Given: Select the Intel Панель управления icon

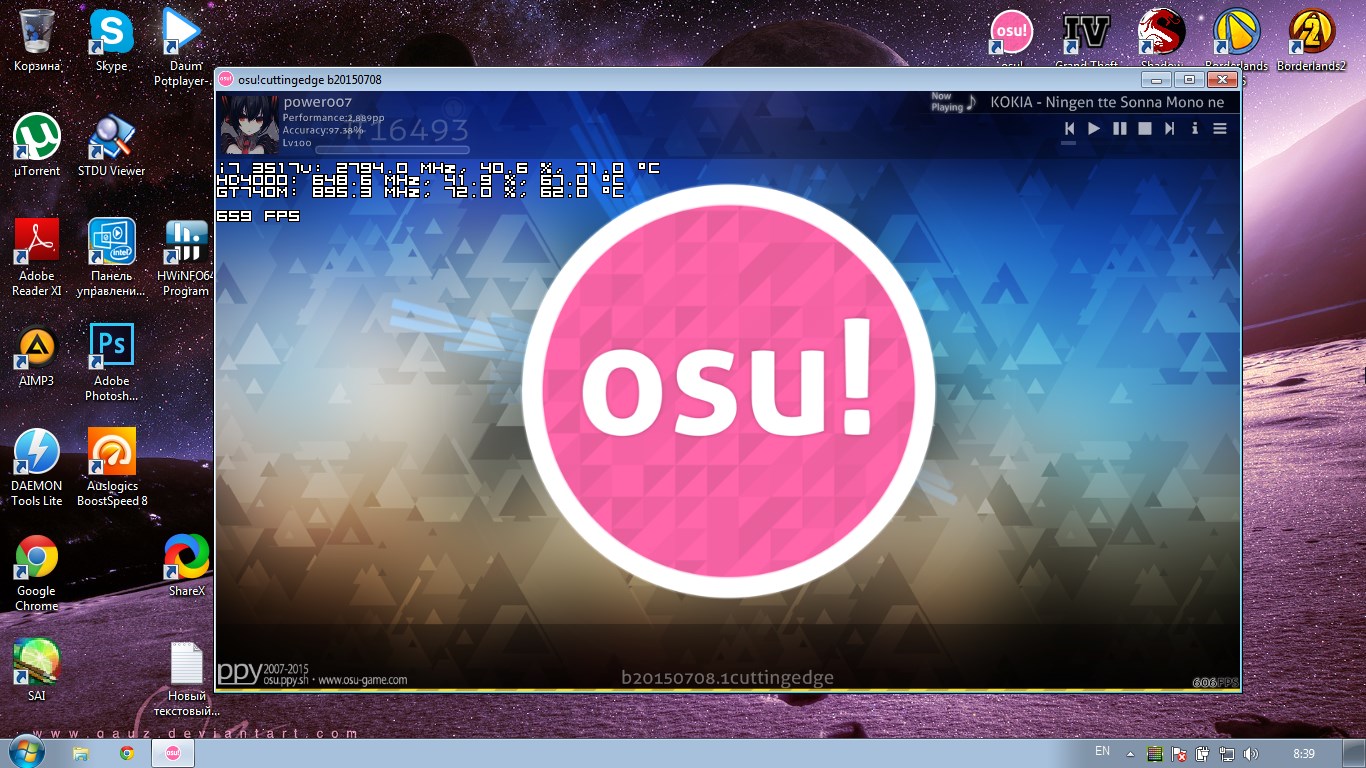Looking at the screenshot, I should click(x=111, y=257).
